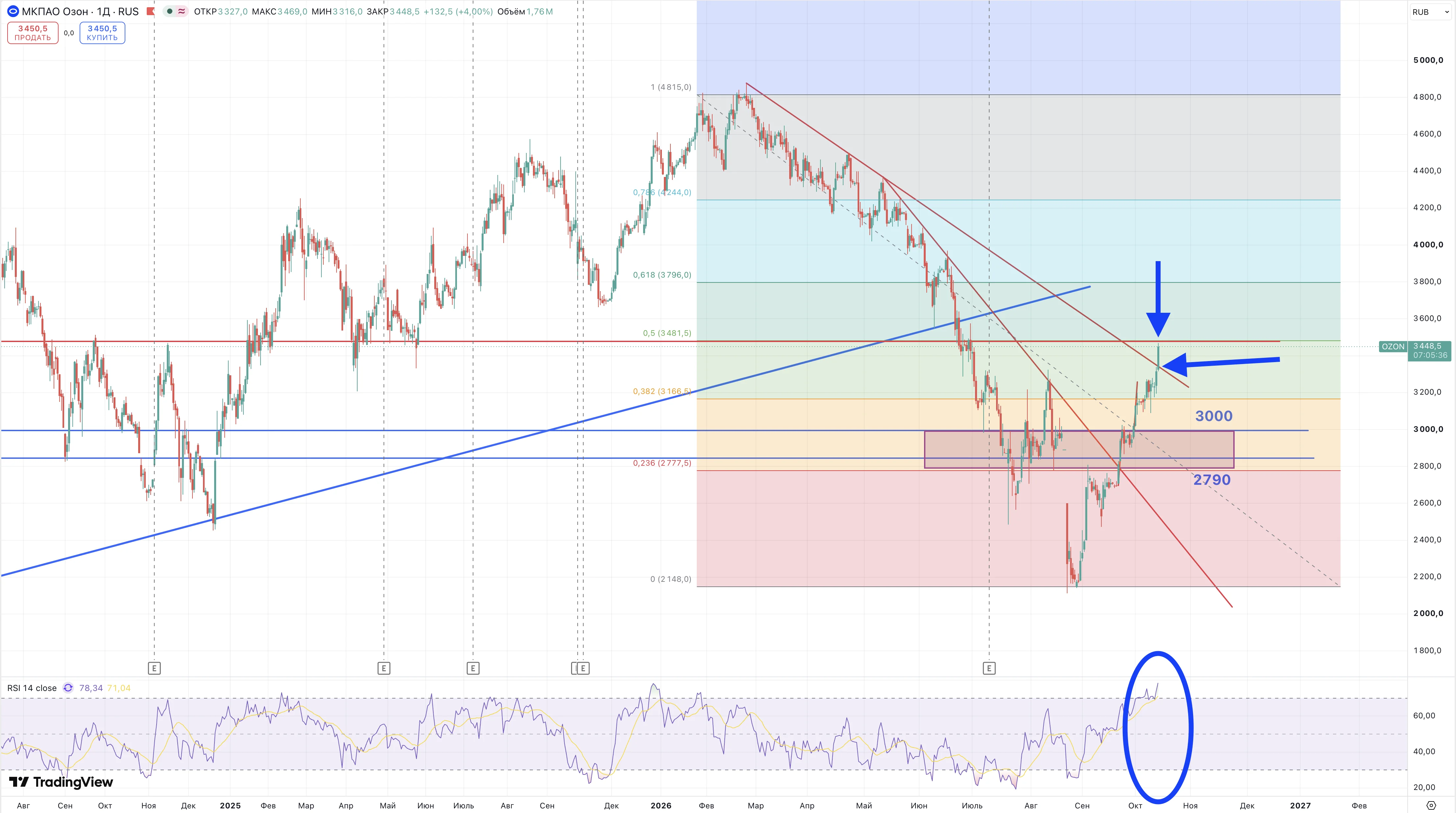
Task: Click the 5000,0 price axis label
Action: point(1428,61)
